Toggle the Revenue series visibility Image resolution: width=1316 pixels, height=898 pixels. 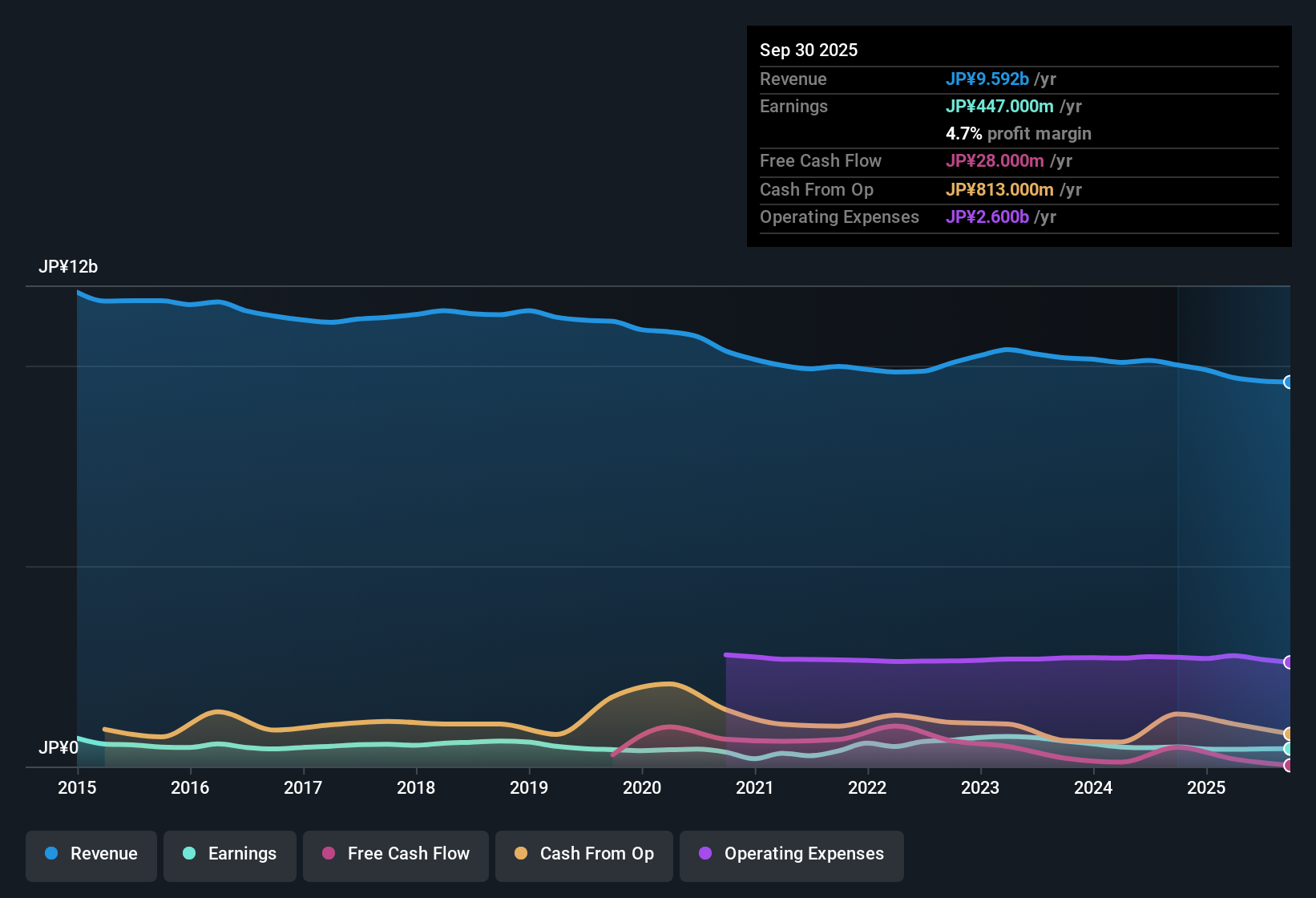click(x=91, y=855)
